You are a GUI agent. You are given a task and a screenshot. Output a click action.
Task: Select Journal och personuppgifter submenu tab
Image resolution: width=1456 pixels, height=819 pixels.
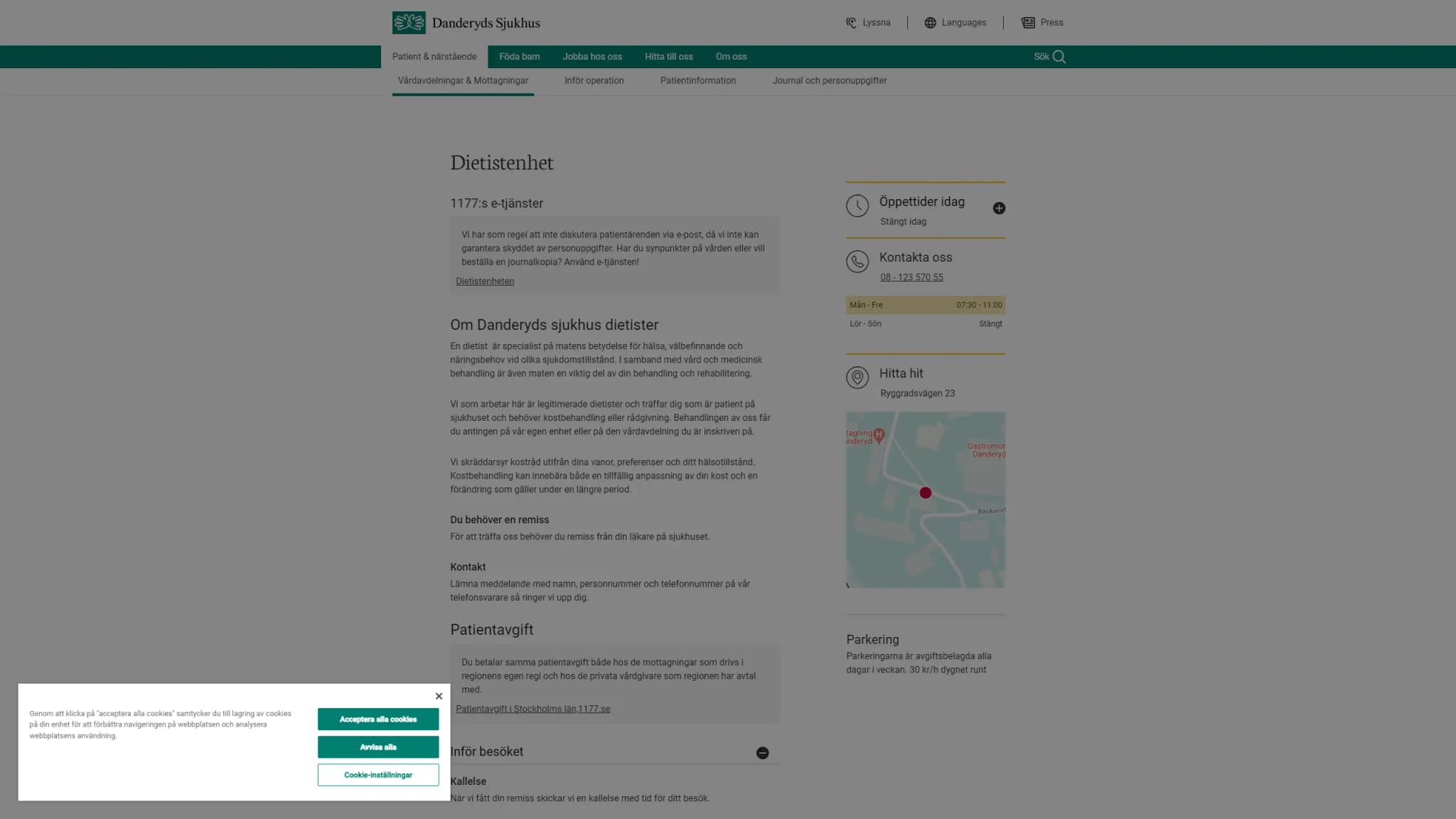click(830, 81)
